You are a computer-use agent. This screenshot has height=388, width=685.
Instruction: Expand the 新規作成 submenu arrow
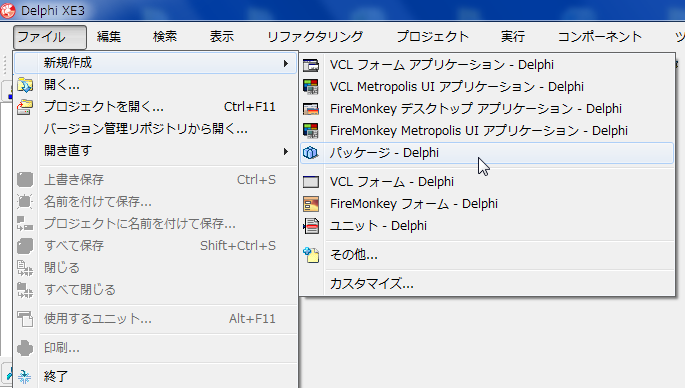(x=286, y=63)
